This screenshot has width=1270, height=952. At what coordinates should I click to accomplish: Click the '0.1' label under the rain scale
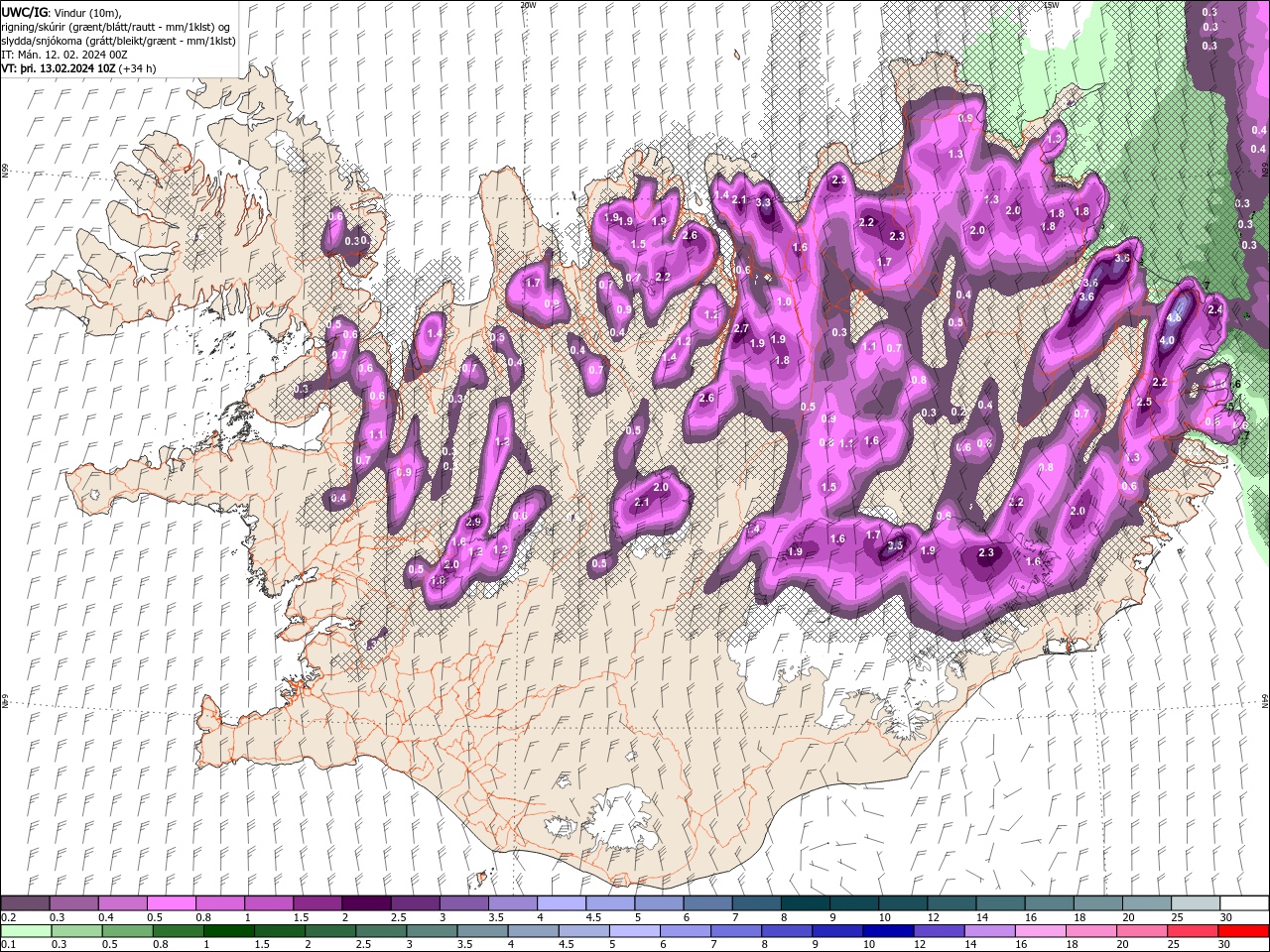pyautogui.click(x=8, y=944)
